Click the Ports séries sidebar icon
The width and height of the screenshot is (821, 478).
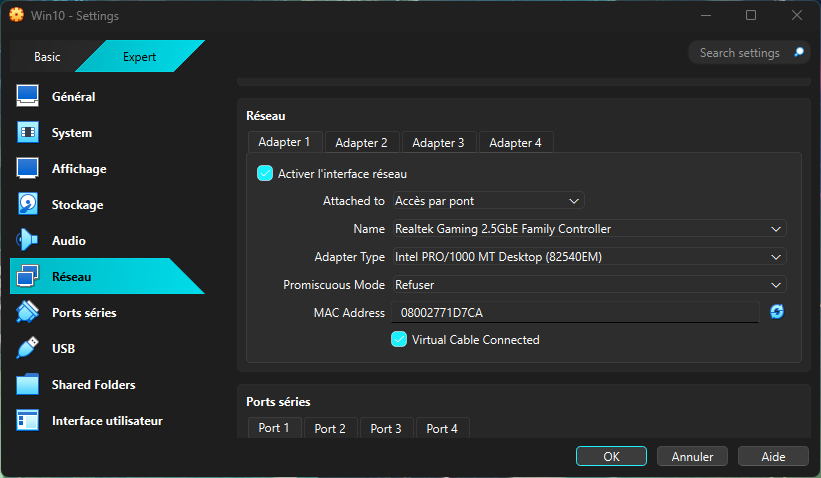28,313
